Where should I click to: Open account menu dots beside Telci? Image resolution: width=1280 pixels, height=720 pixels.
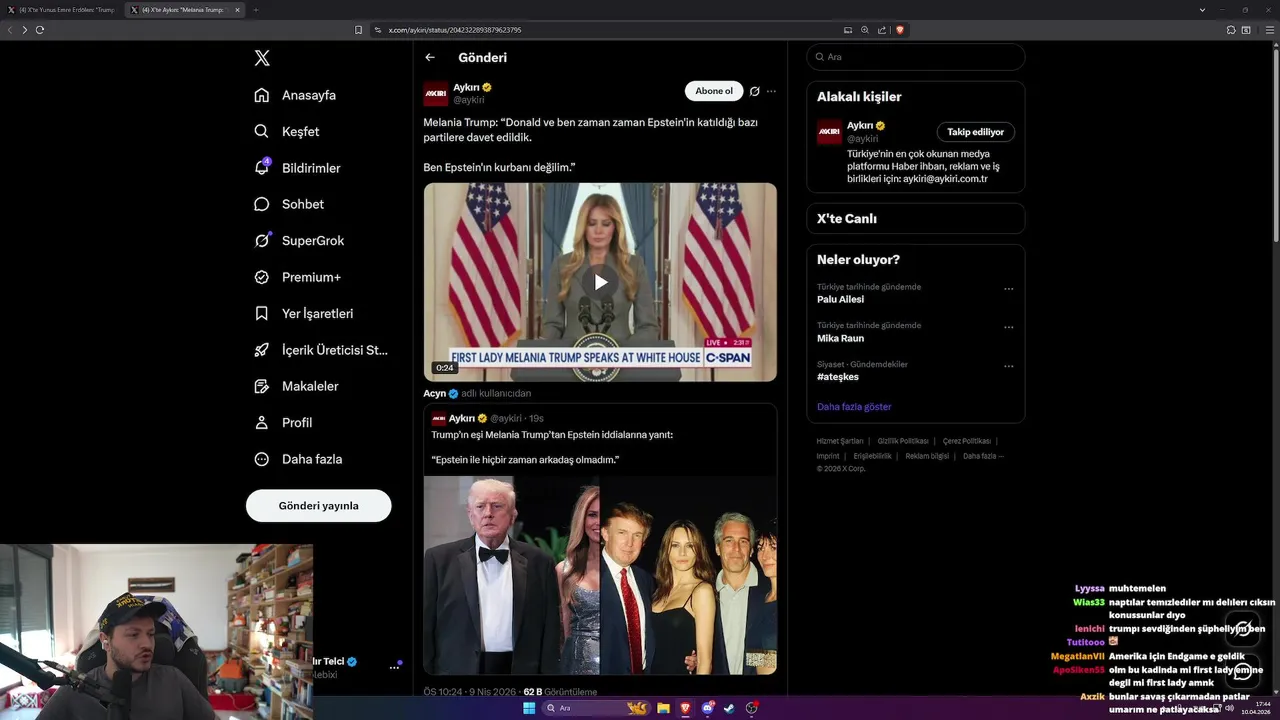394,668
